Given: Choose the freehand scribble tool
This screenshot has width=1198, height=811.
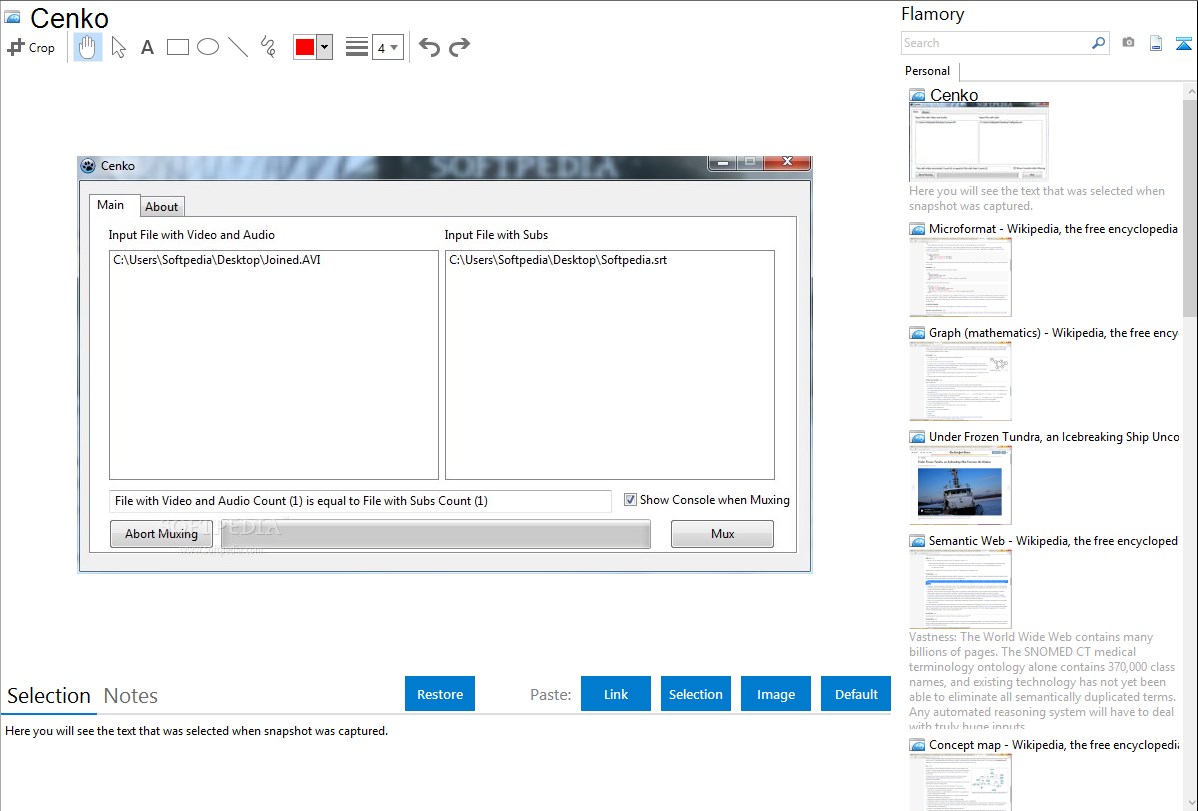Looking at the screenshot, I should coord(268,47).
